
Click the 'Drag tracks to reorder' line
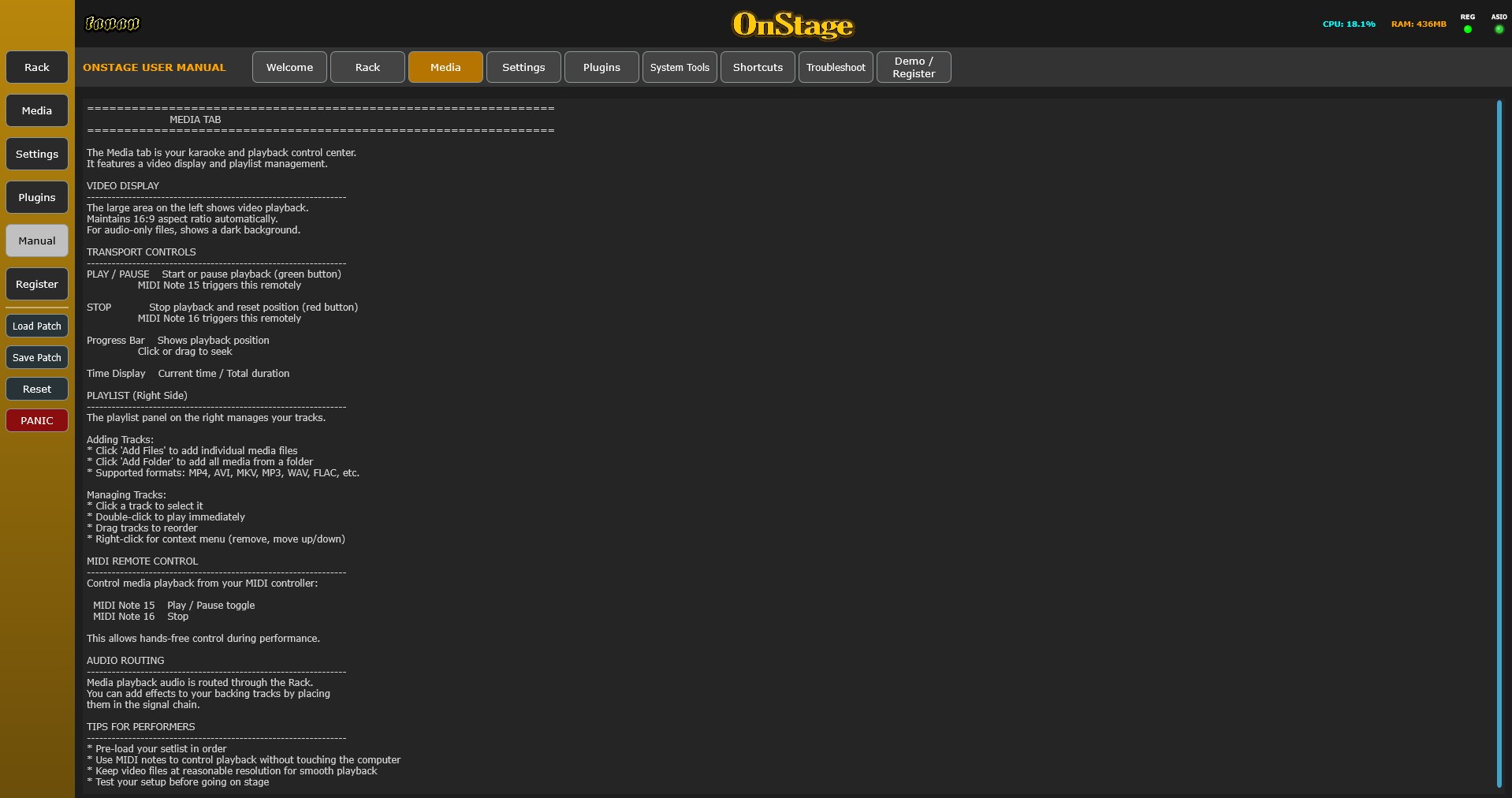[x=142, y=528]
